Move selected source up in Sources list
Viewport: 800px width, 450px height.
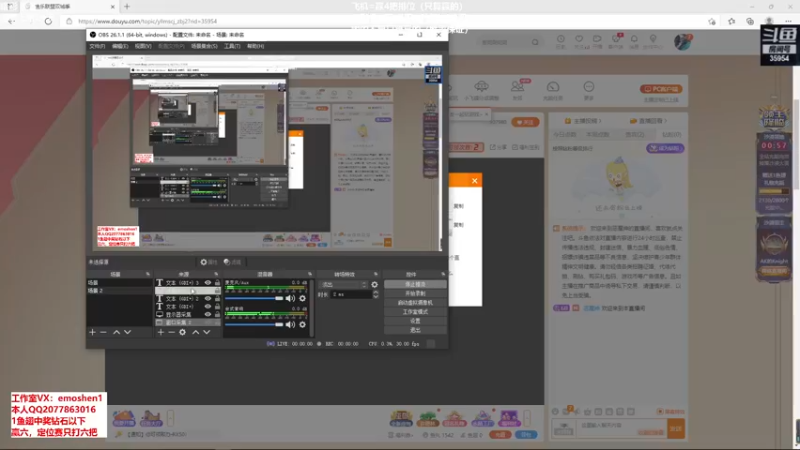coord(195,332)
